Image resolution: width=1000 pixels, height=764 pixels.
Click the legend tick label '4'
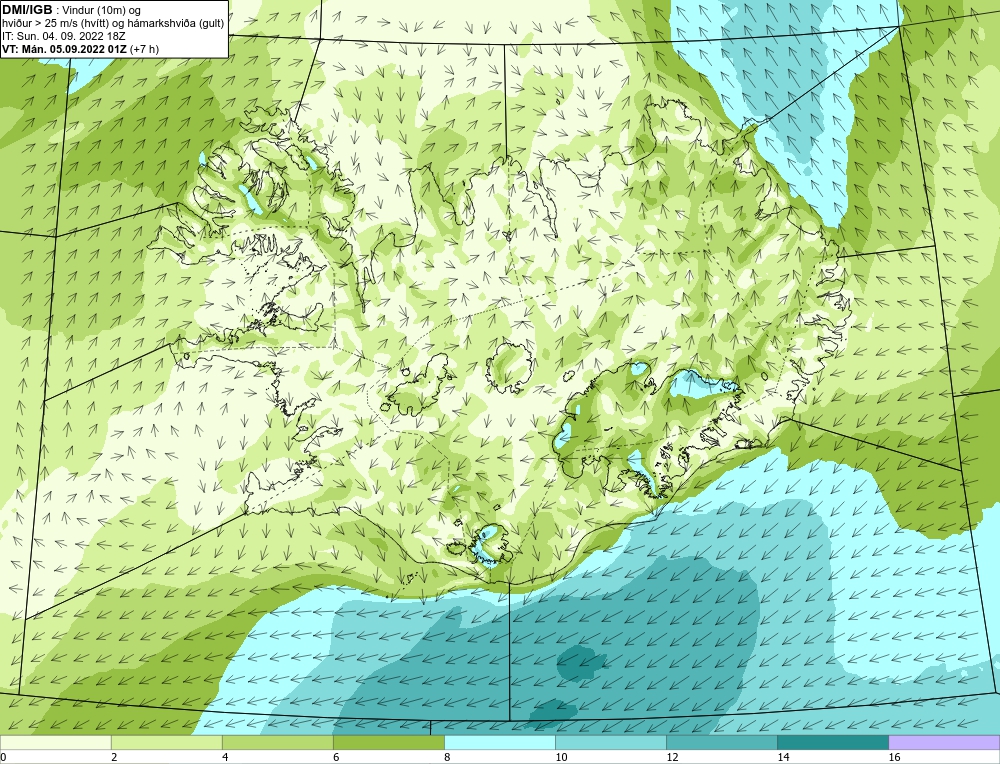(225, 757)
